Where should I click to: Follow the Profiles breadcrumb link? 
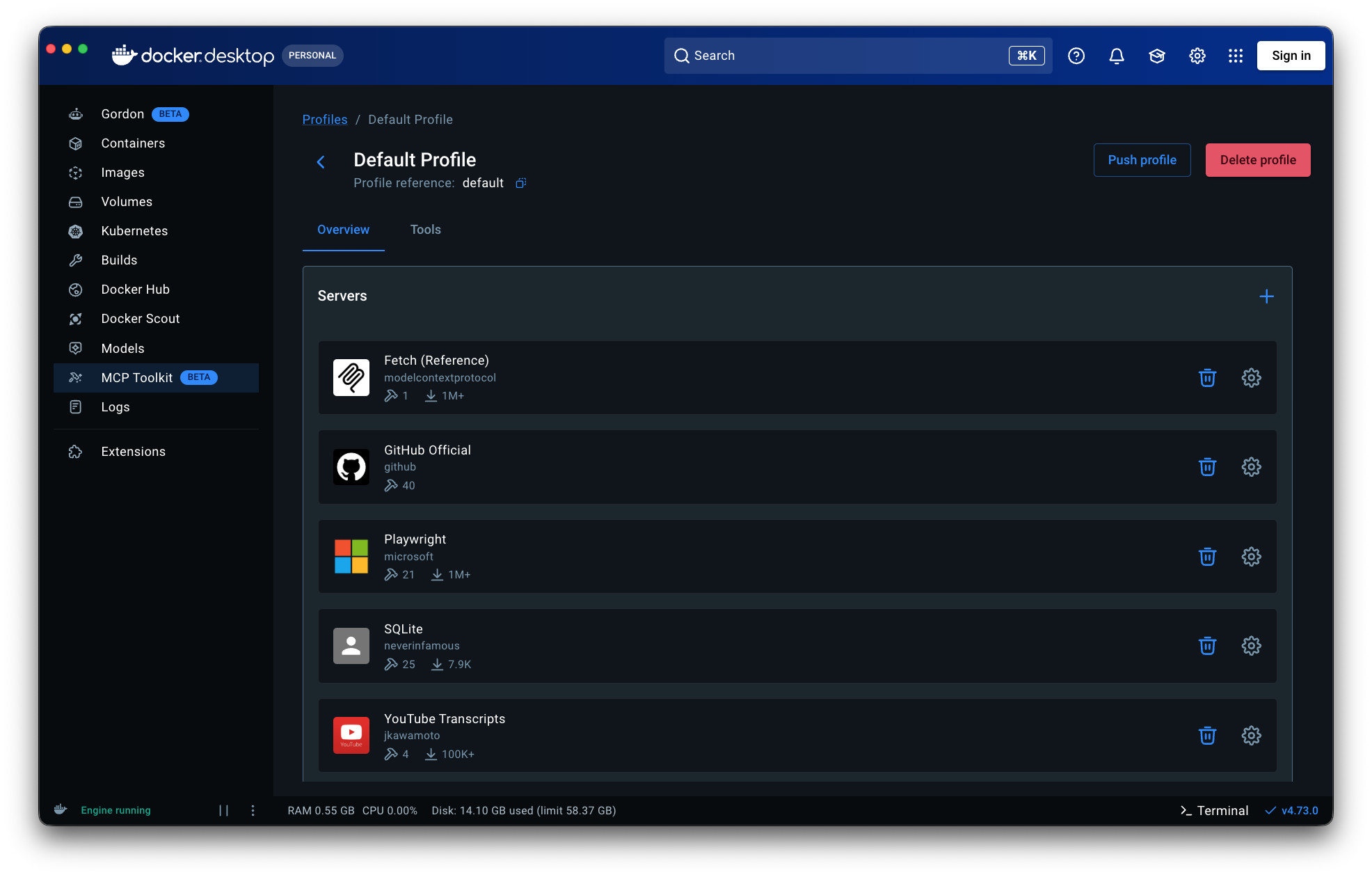click(324, 120)
